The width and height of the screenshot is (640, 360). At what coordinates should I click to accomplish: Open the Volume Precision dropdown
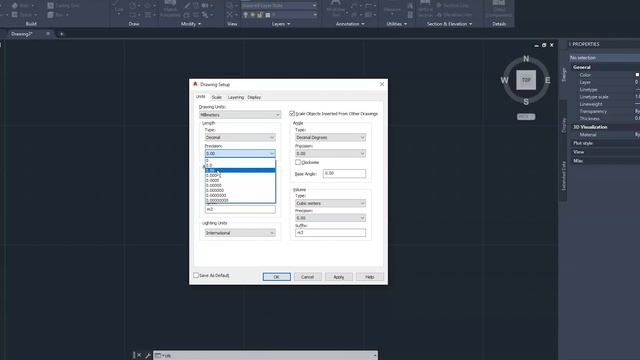coord(330,218)
